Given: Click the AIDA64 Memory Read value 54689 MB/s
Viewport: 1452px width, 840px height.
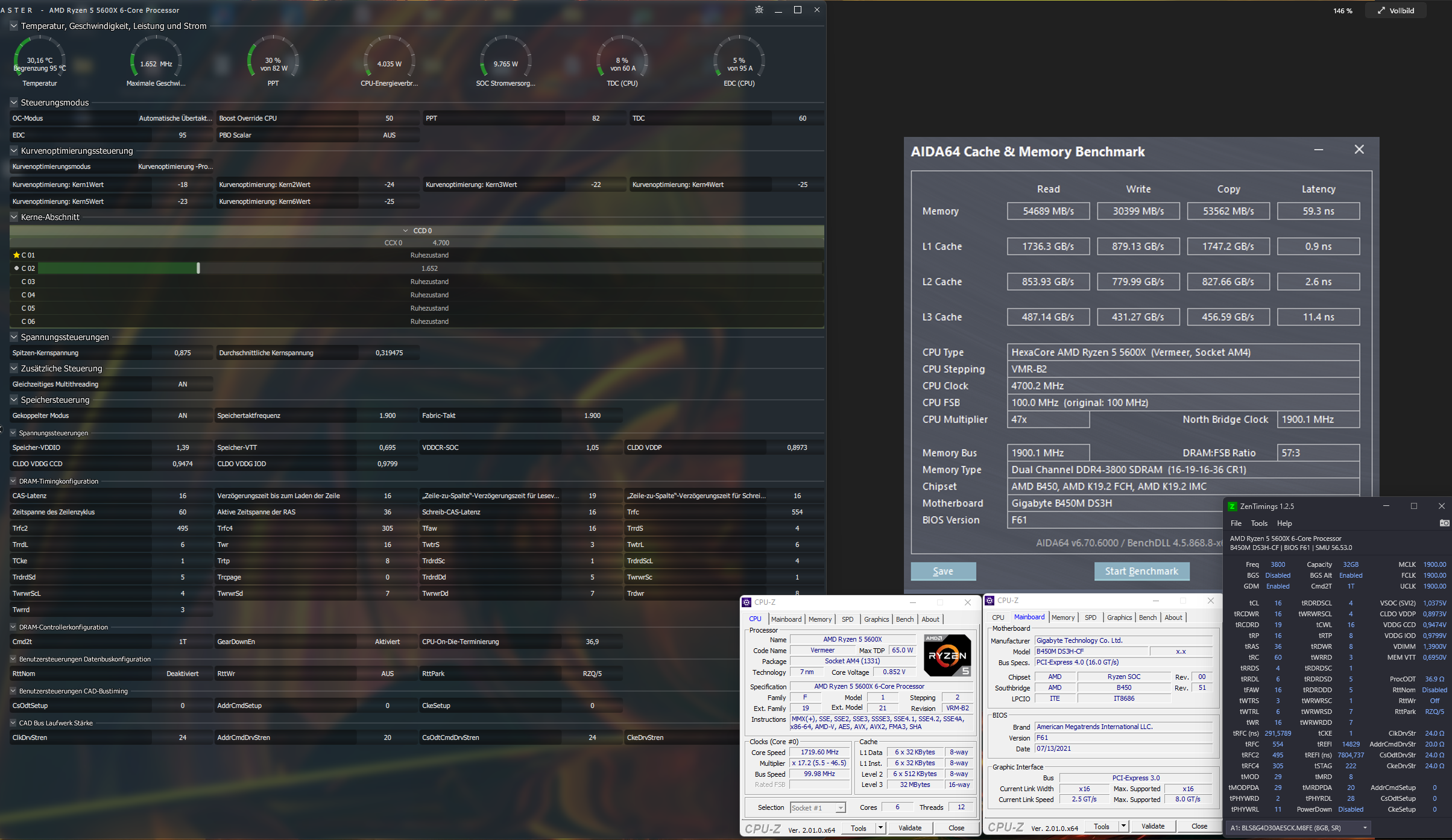Looking at the screenshot, I should point(1049,211).
